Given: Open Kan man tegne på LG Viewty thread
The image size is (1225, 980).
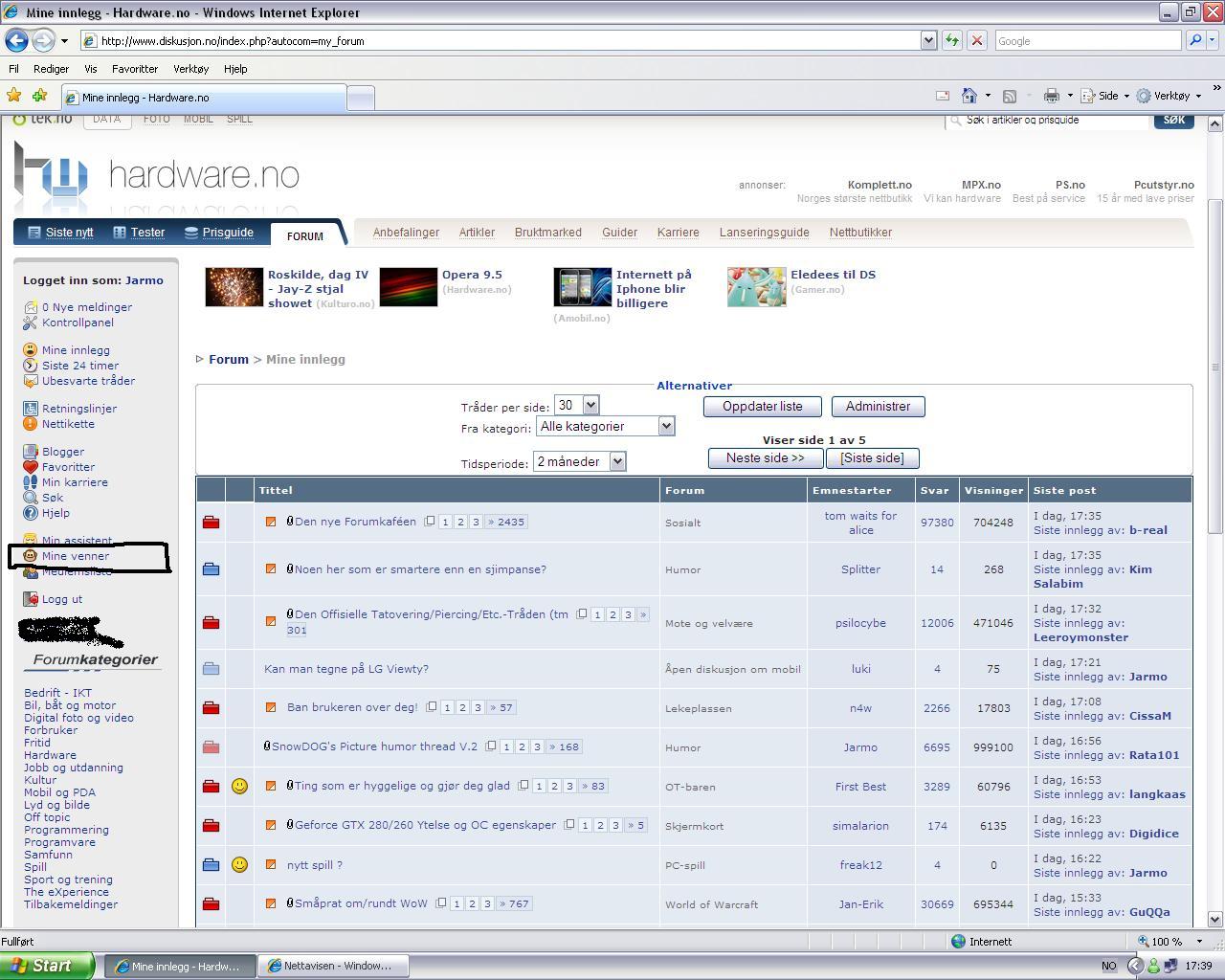Looking at the screenshot, I should (x=346, y=669).
